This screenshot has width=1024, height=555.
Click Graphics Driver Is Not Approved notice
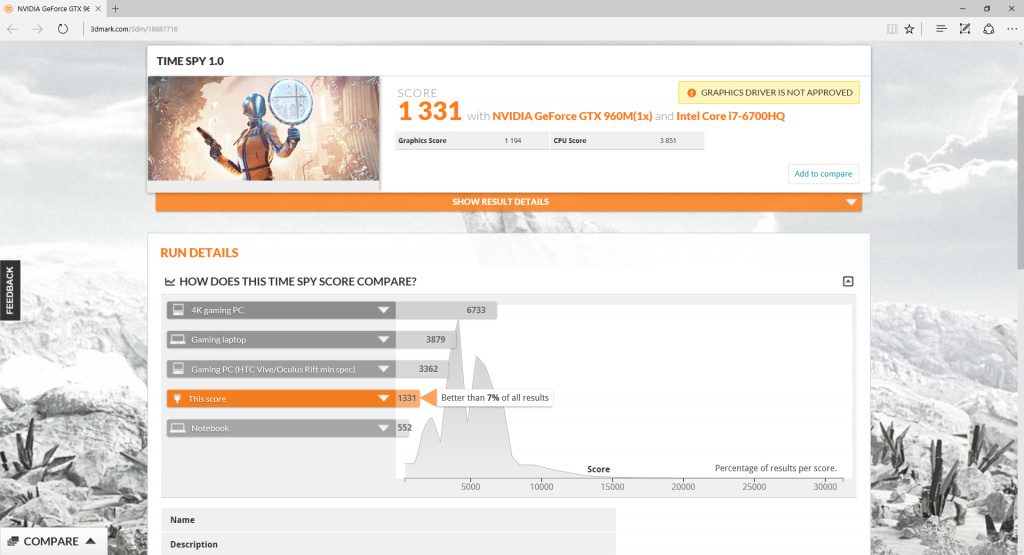(x=769, y=93)
